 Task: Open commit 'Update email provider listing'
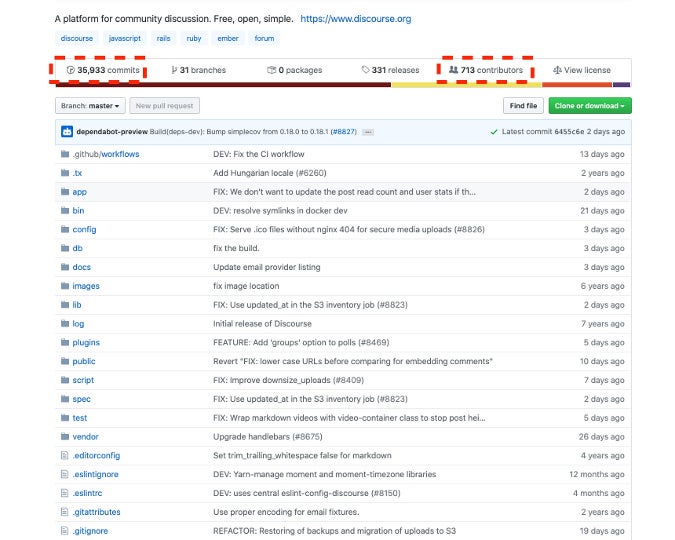[267, 267]
